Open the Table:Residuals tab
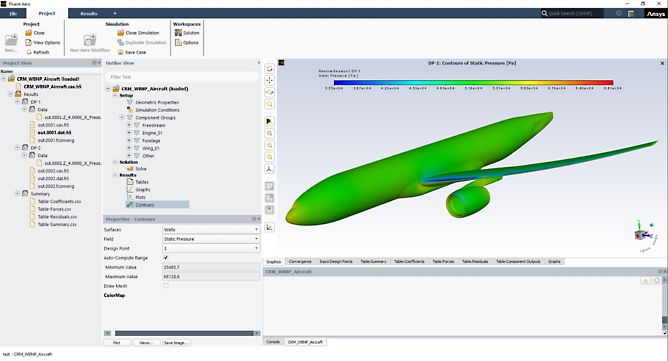The image size is (668, 361). pyautogui.click(x=475, y=261)
